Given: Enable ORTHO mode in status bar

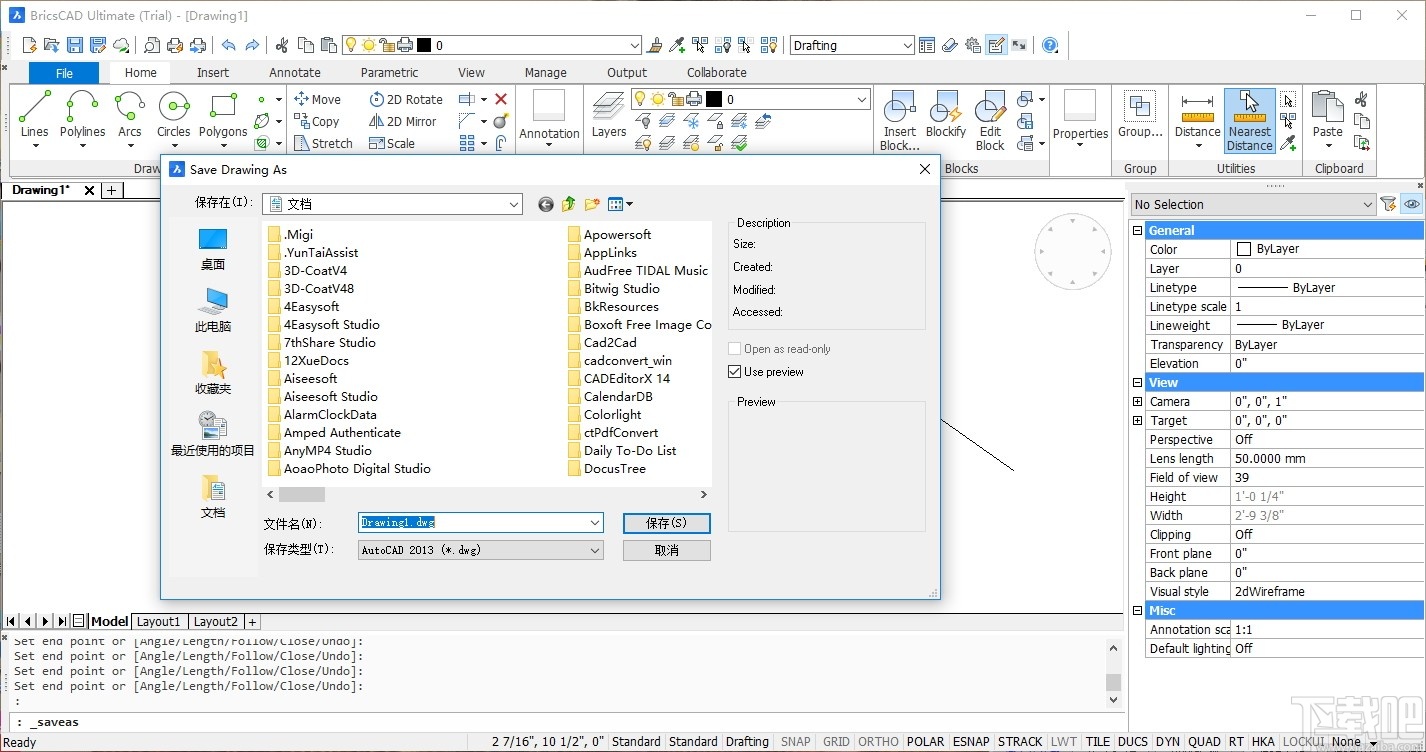Looking at the screenshot, I should [x=877, y=741].
